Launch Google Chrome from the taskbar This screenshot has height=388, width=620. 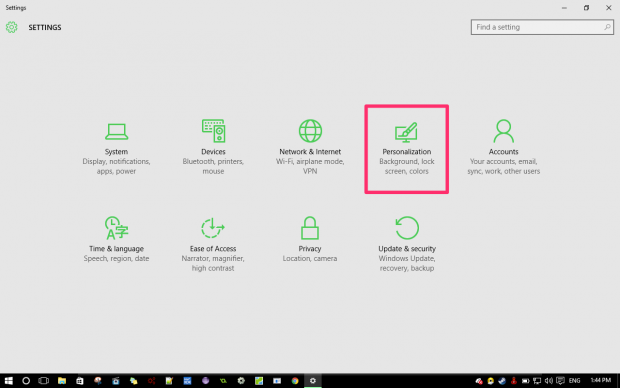pos(295,380)
